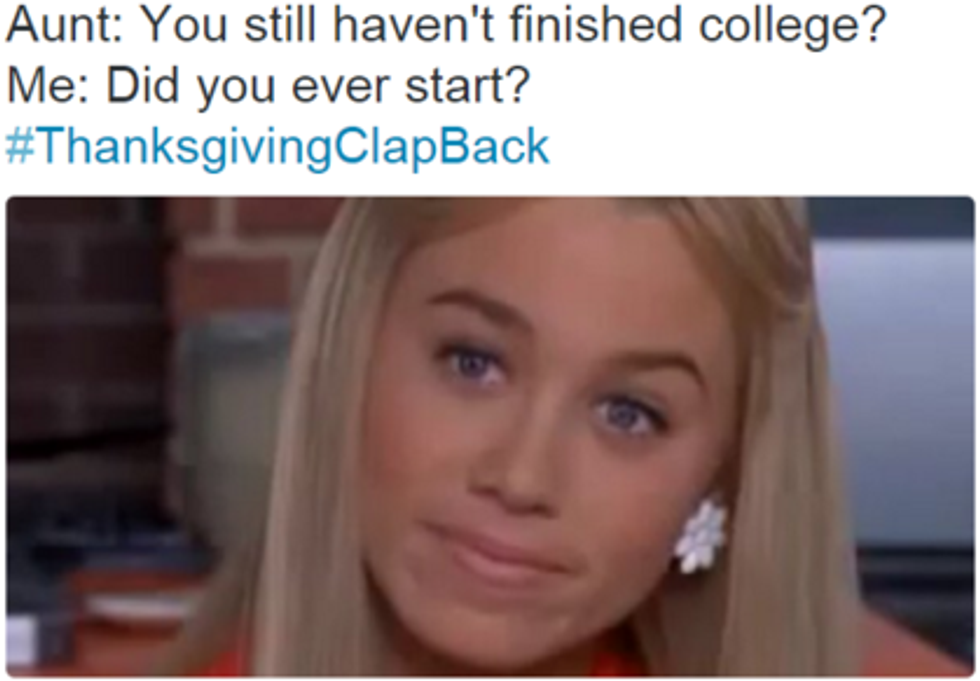Click the word "Aunt:" in the tweet
980x681 pixels.
[64, 25]
